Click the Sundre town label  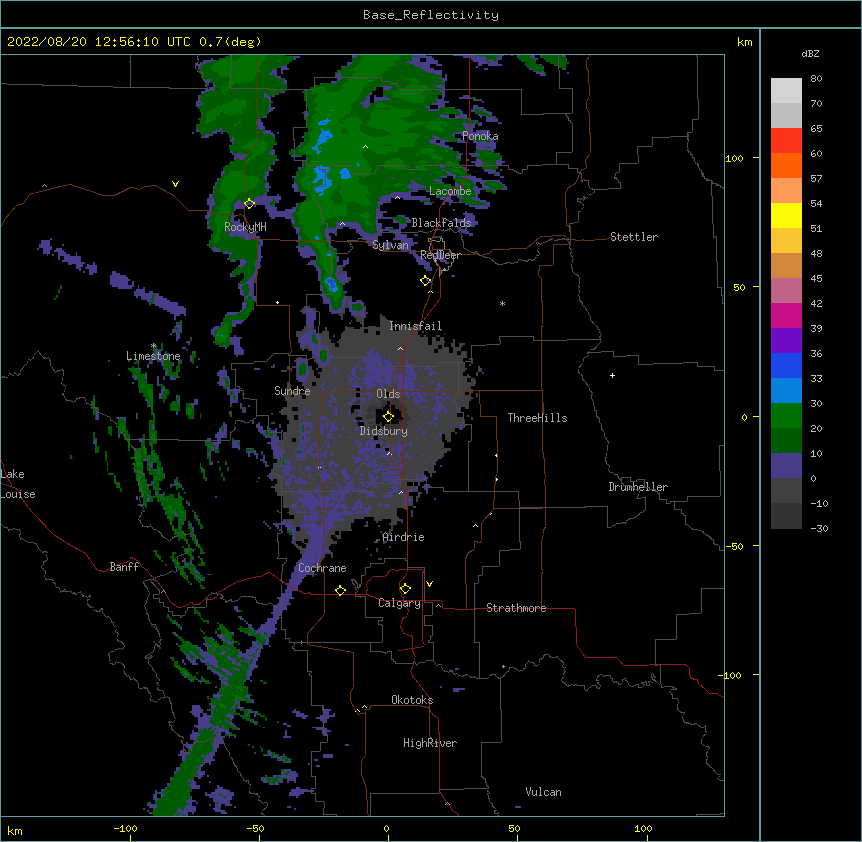[x=292, y=391]
